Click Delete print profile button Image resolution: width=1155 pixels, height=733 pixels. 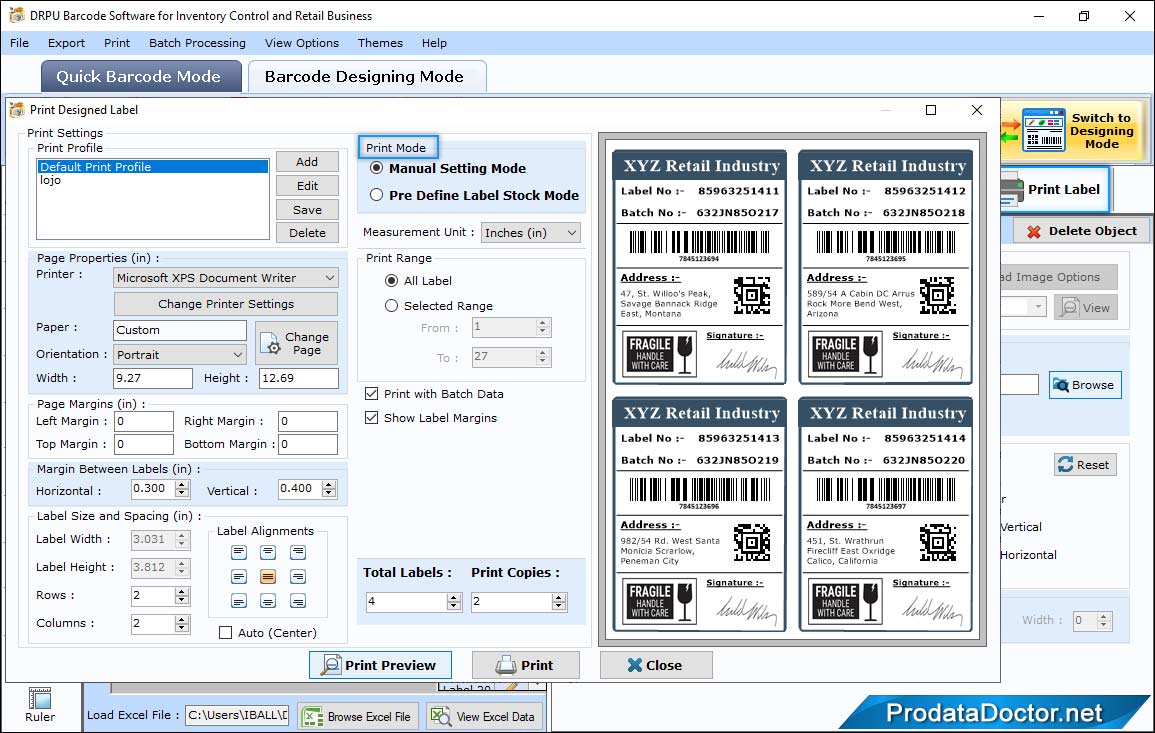coord(307,233)
